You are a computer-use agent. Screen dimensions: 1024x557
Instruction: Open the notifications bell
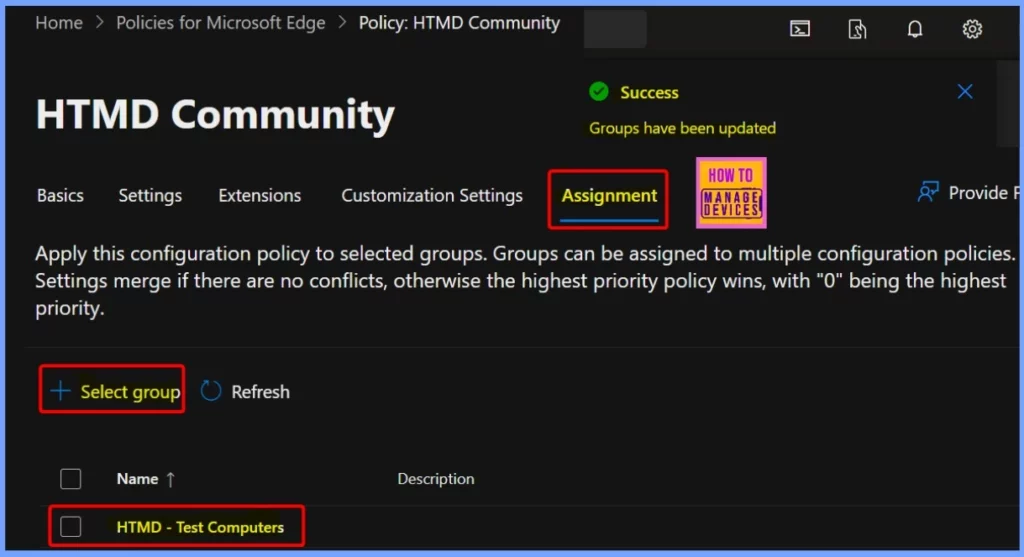click(915, 29)
